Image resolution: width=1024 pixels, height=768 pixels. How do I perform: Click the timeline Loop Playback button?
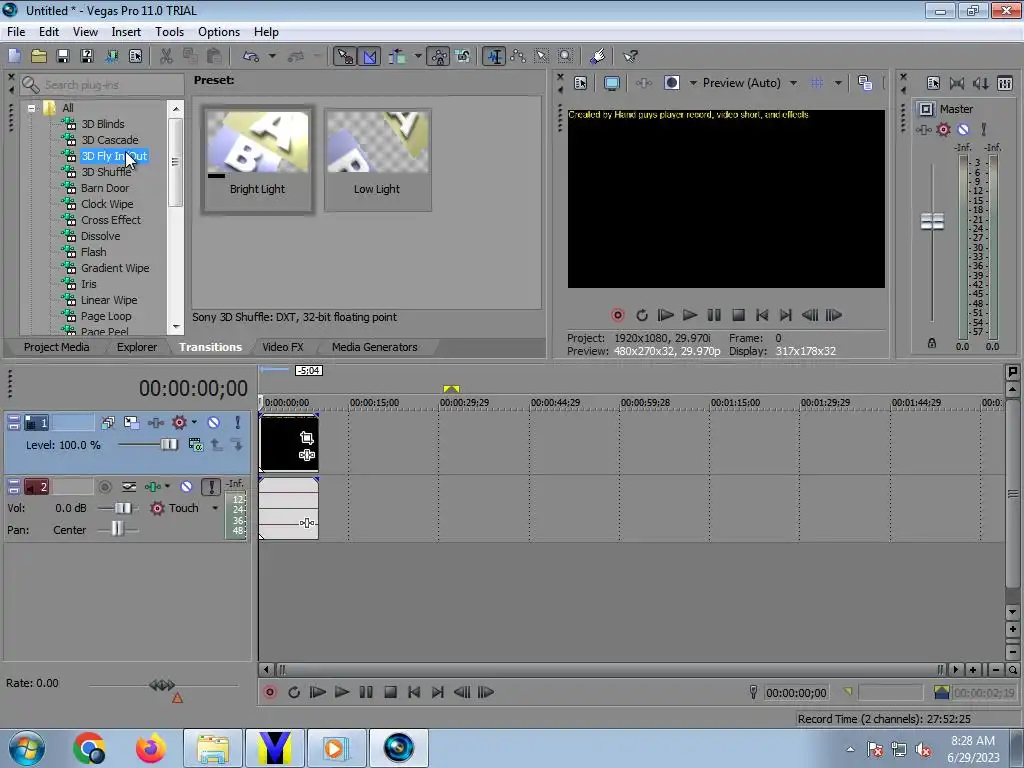point(294,692)
